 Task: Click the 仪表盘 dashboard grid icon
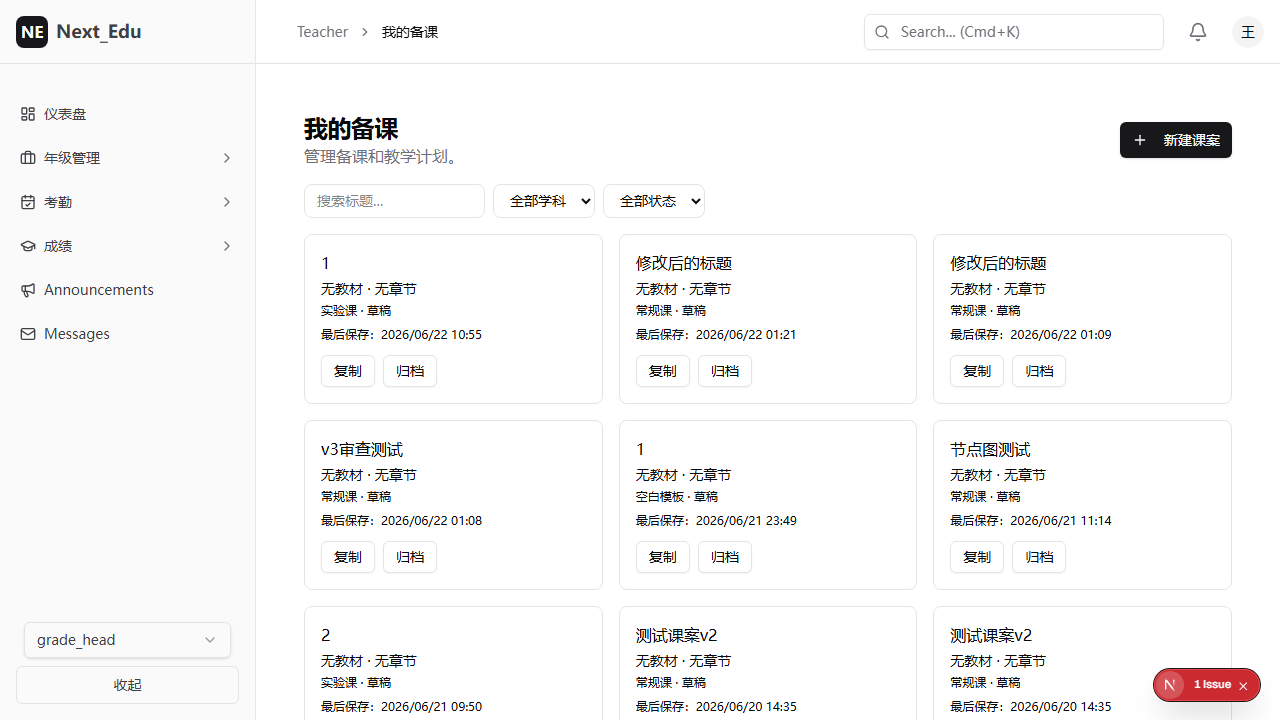coord(28,114)
